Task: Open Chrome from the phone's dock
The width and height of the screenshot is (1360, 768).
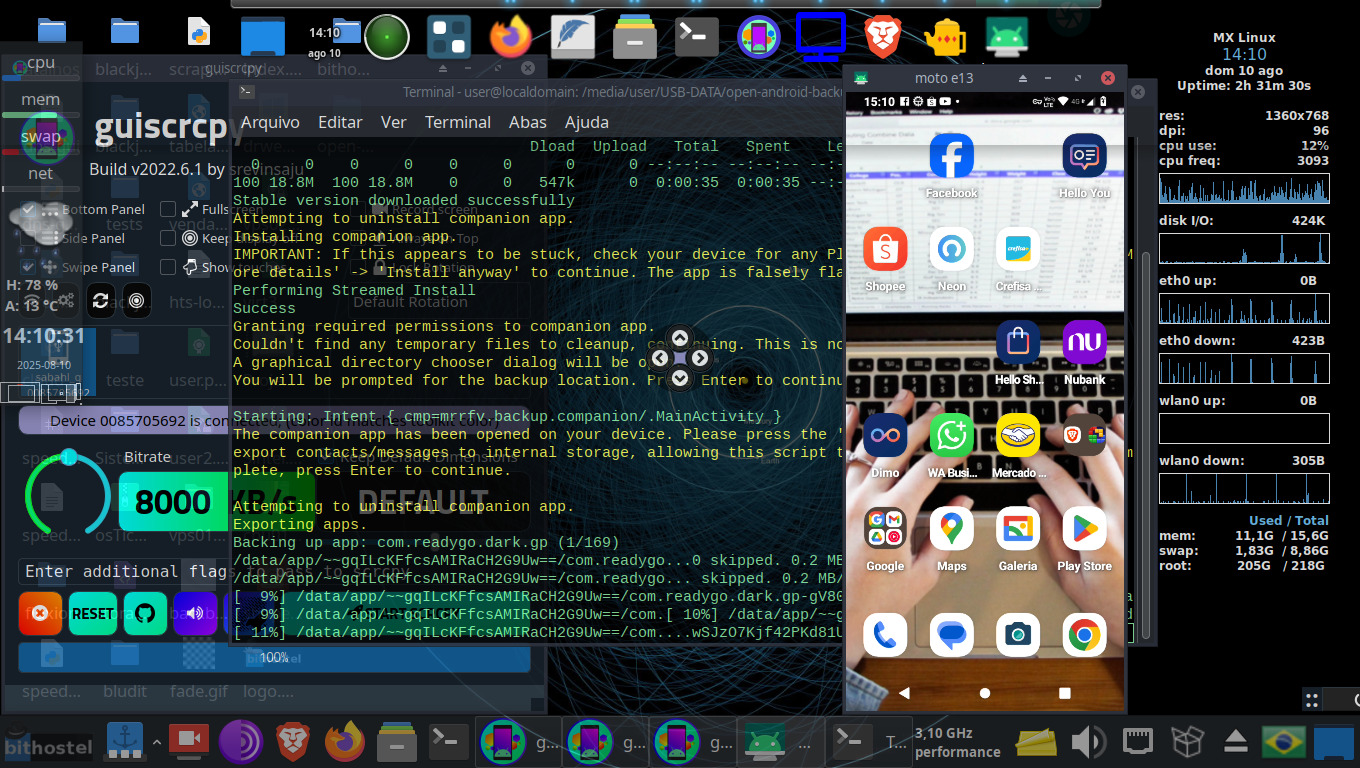Action: coord(1084,634)
